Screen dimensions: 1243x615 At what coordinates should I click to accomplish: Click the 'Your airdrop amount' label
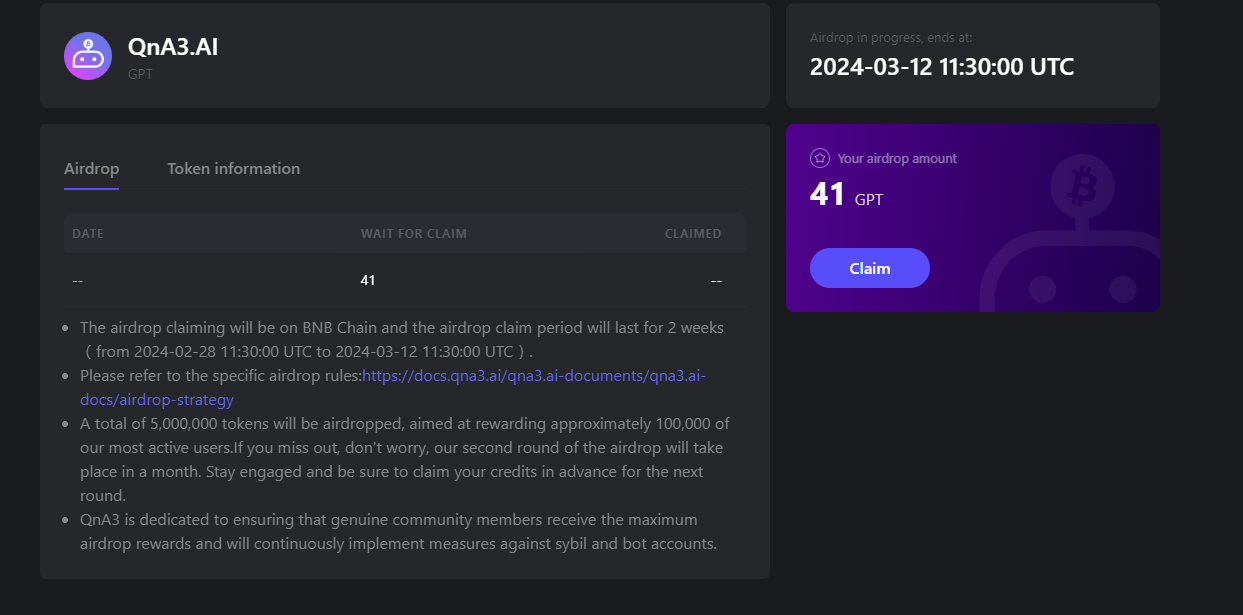(897, 158)
